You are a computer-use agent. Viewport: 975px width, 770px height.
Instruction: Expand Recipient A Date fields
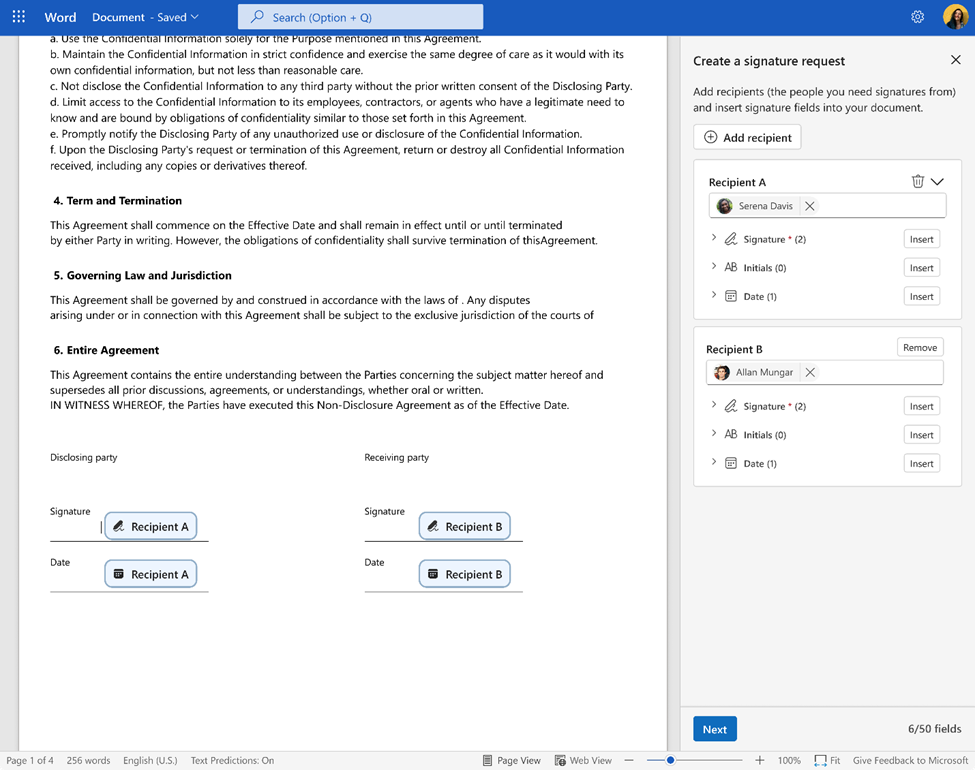coord(714,295)
